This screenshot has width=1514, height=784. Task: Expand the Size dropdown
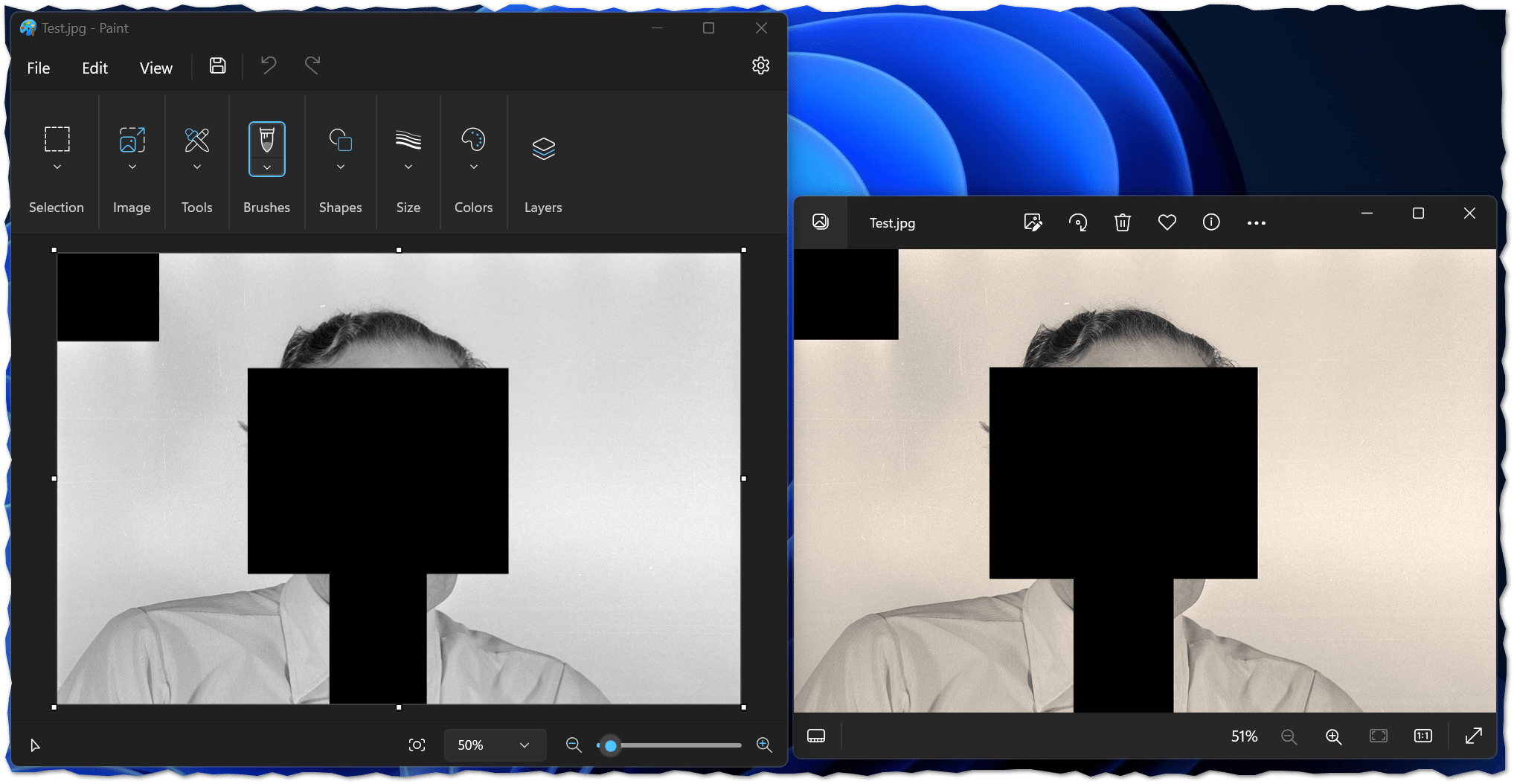point(408,167)
